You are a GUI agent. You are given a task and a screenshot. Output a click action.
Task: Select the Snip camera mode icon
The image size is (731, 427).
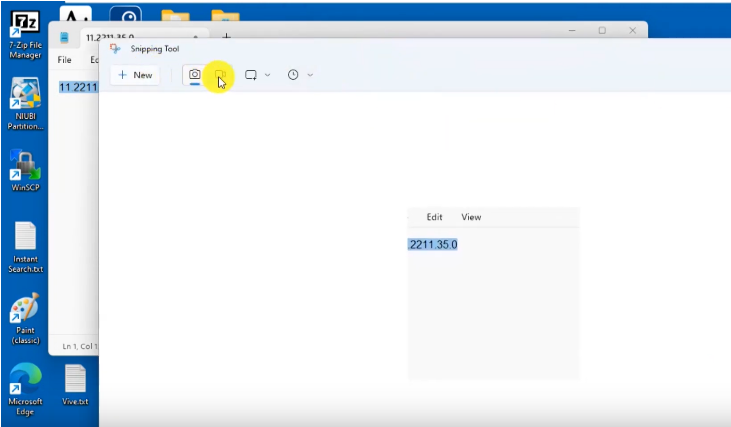click(195, 75)
